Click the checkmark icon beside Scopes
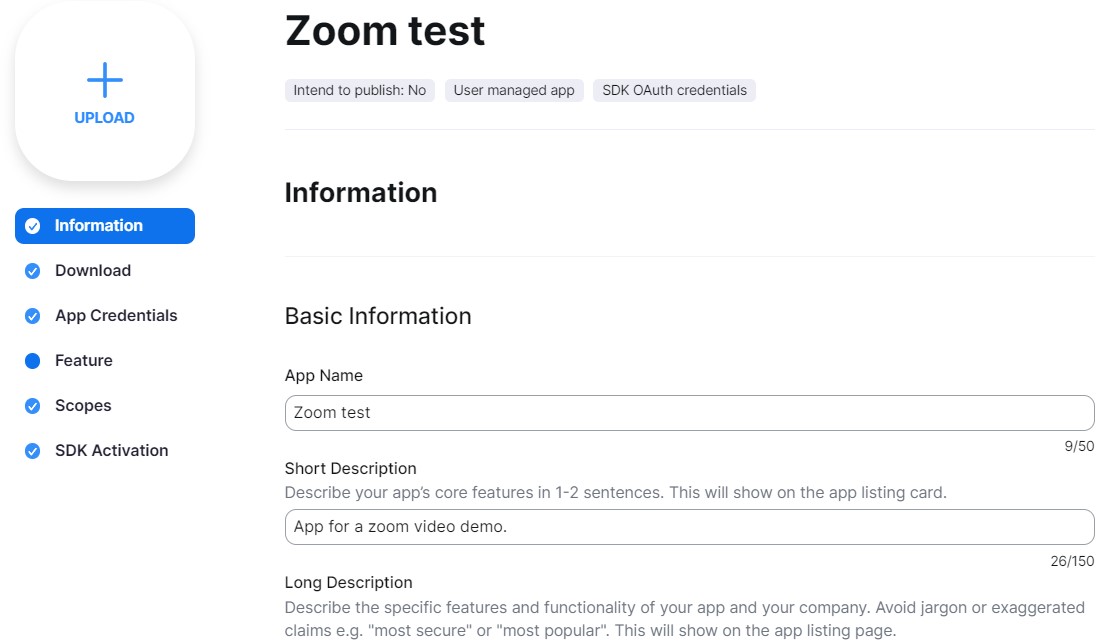 32,406
